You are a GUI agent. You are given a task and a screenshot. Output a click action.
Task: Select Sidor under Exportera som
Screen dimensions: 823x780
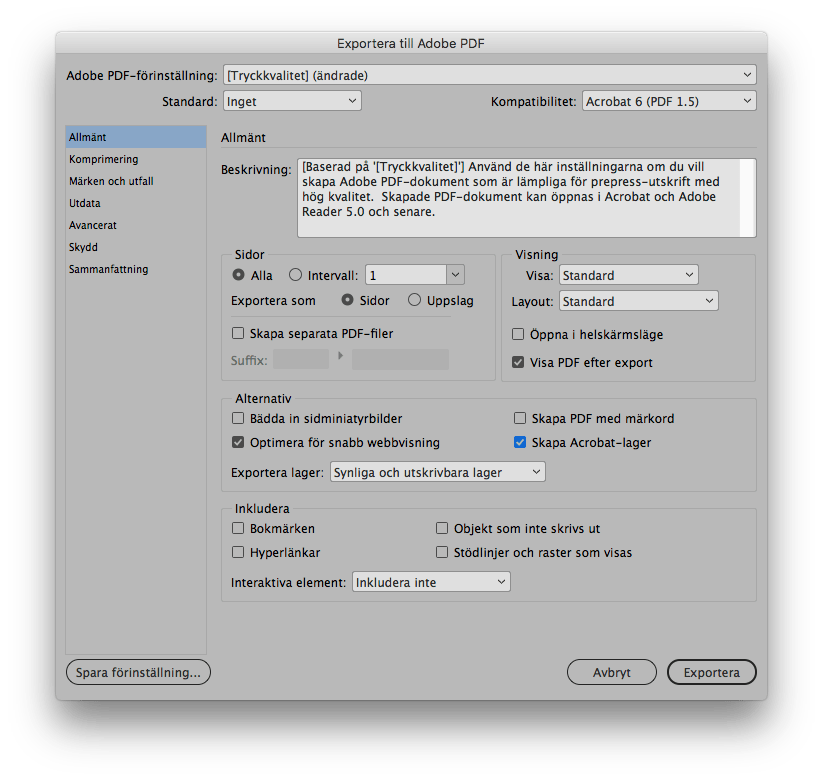point(347,300)
